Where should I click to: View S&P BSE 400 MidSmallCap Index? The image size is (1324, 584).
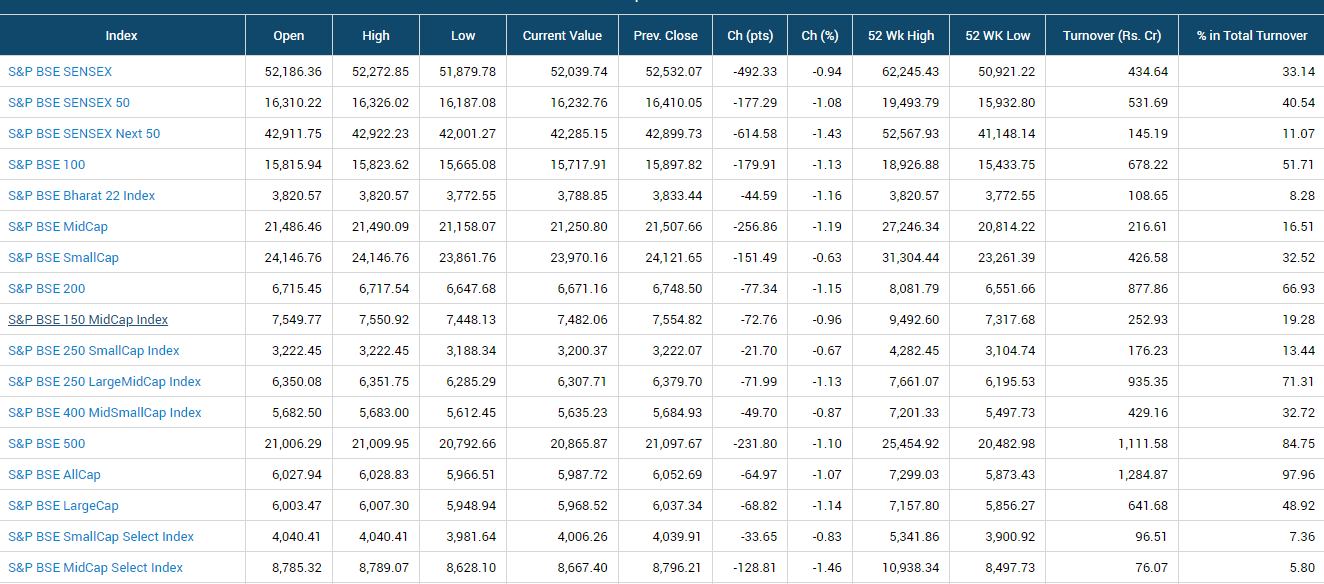[x=105, y=413]
